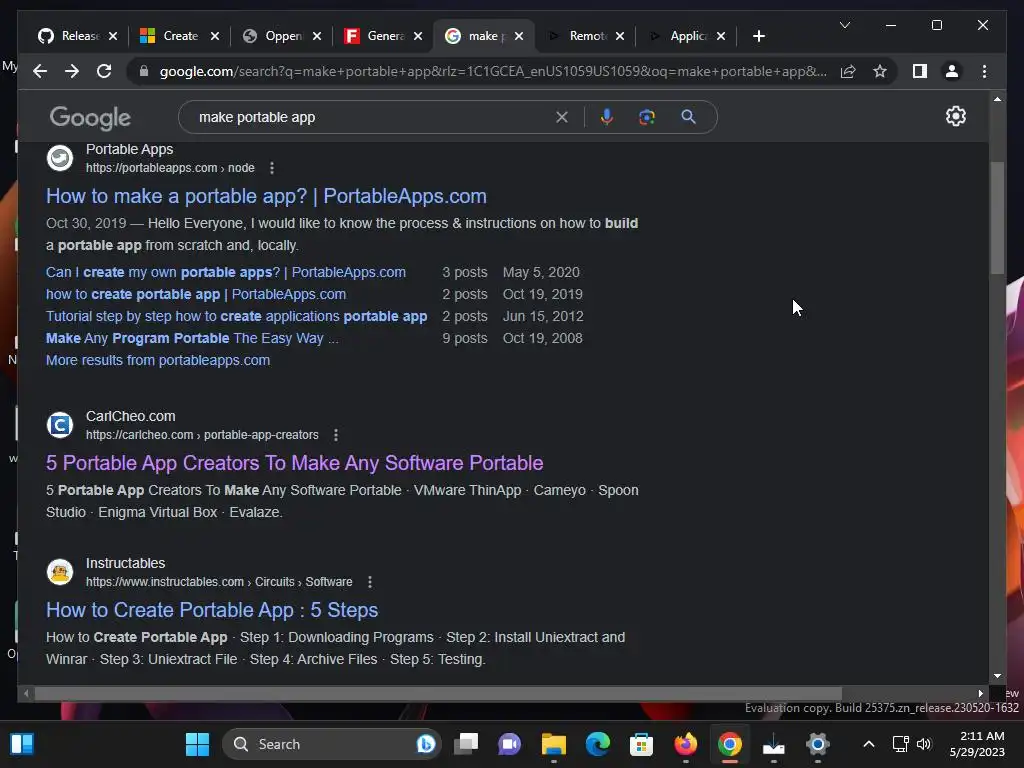Open Settings gear on taskbar
The width and height of the screenshot is (1024, 768).
(817, 744)
